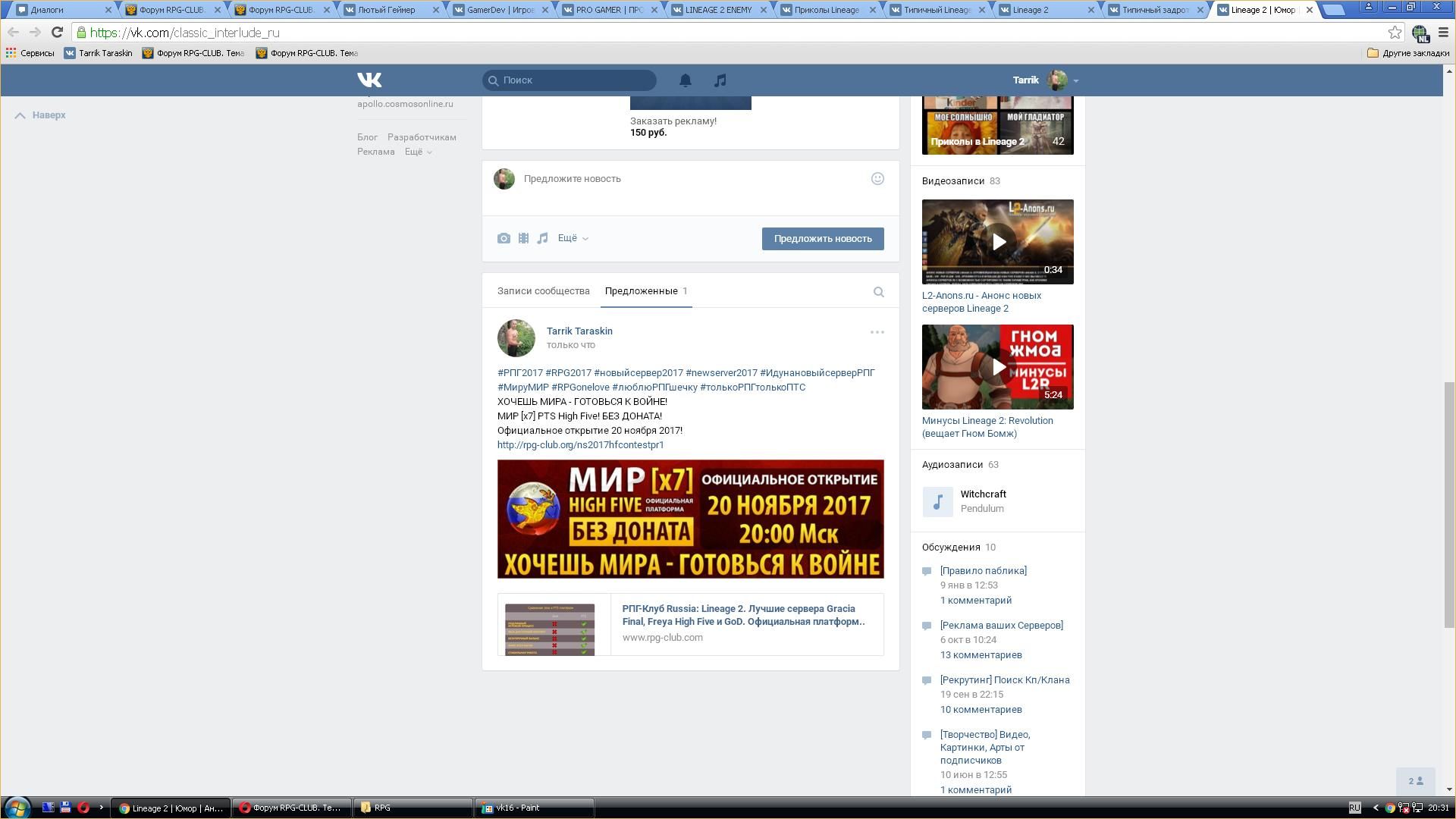Switch to the Диалоги browser tab
The image size is (1456, 819).
coord(61,10)
